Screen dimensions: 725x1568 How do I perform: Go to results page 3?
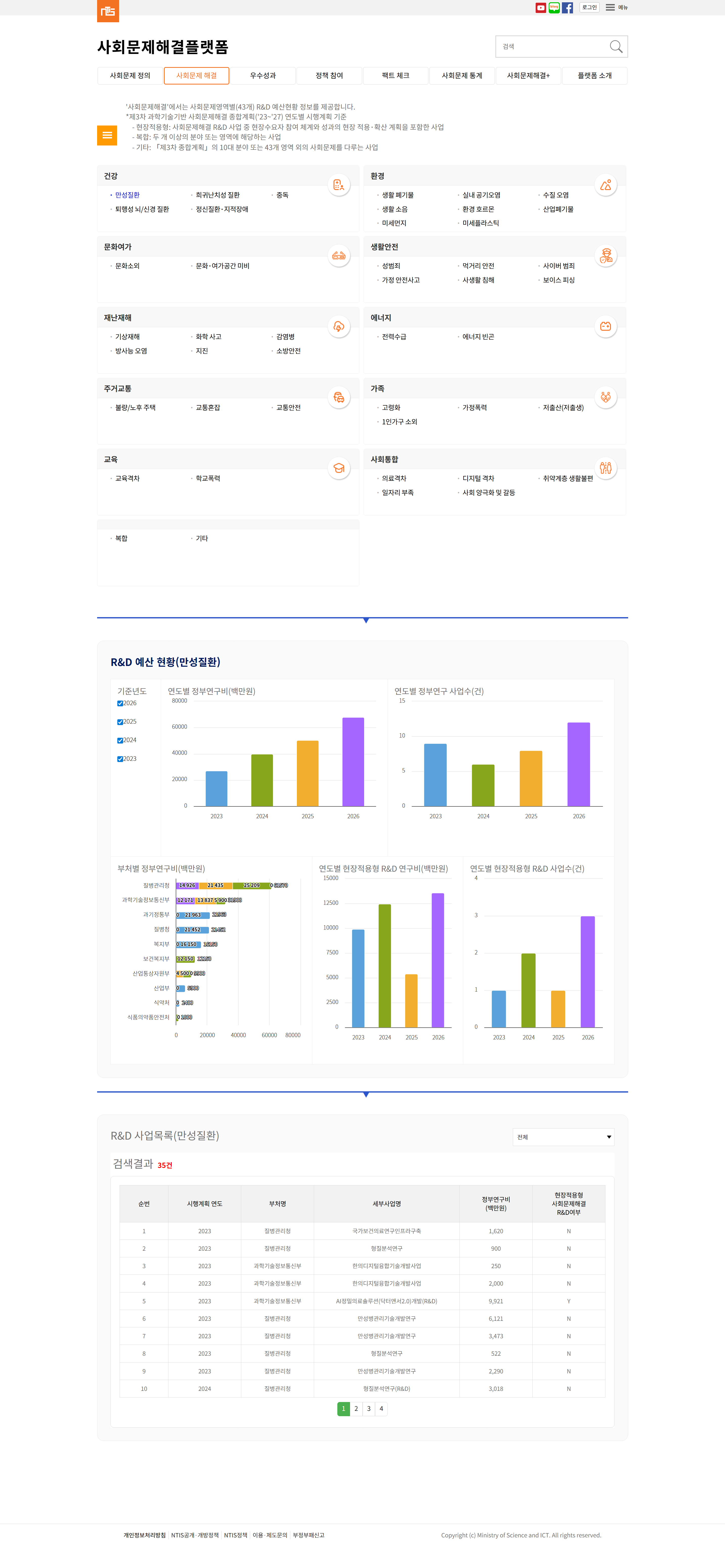[x=369, y=1409]
